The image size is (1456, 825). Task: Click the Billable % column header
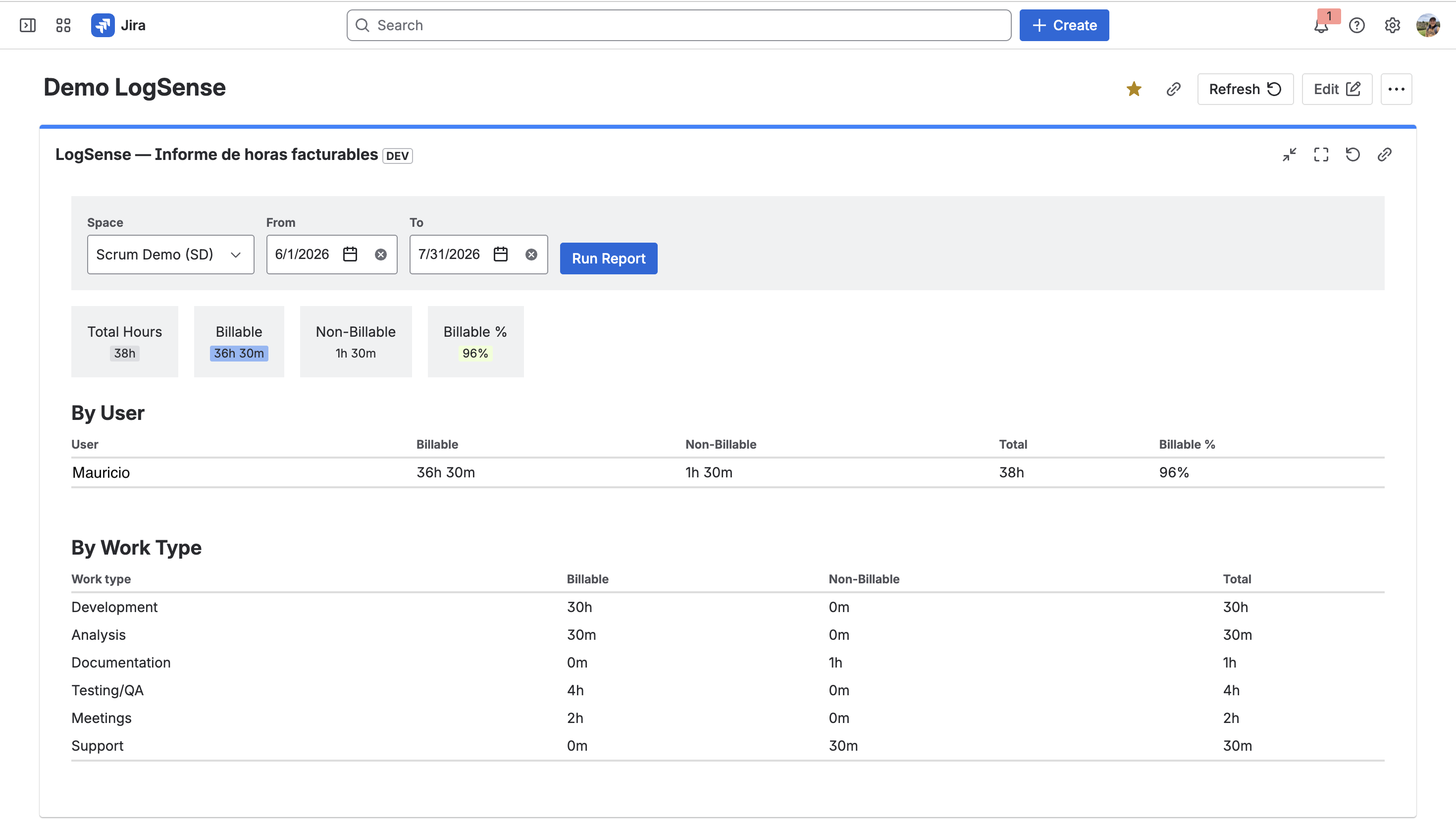pyautogui.click(x=1187, y=444)
